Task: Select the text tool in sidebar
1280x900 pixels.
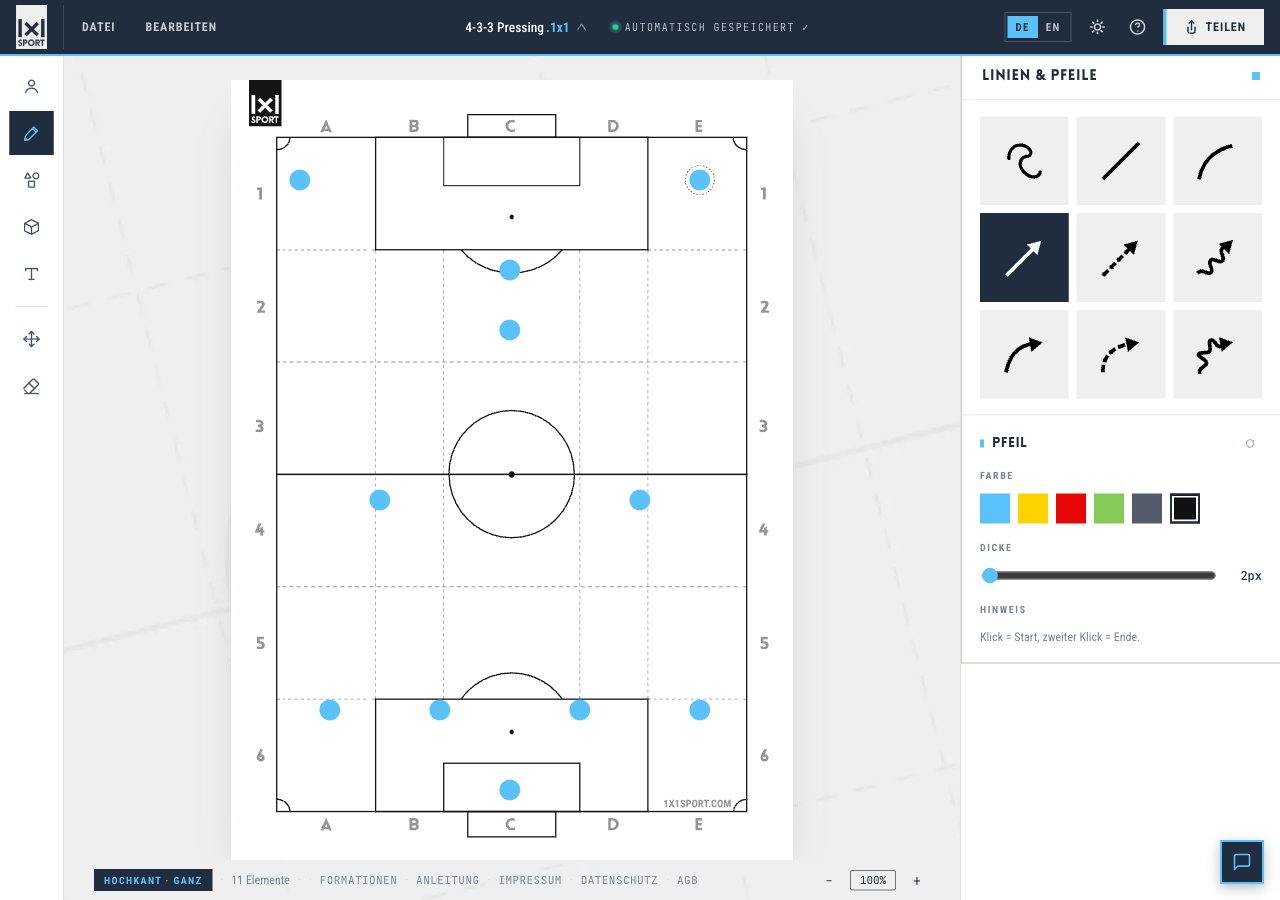Action: tap(31, 274)
